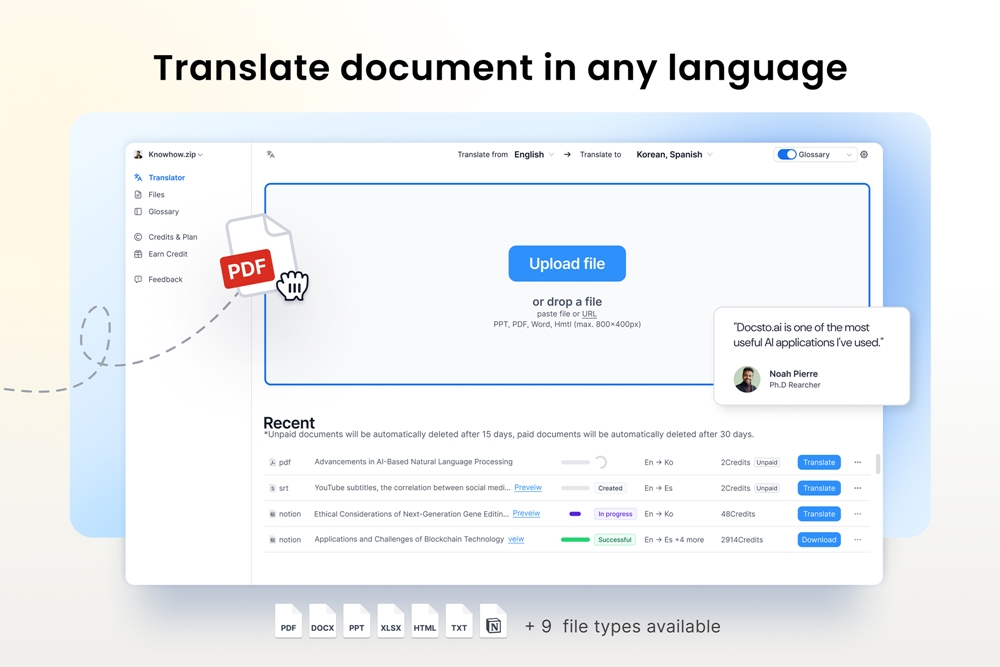
Task: Click the PDF file-type icon in the first Recent row
Action: (272, 463)
